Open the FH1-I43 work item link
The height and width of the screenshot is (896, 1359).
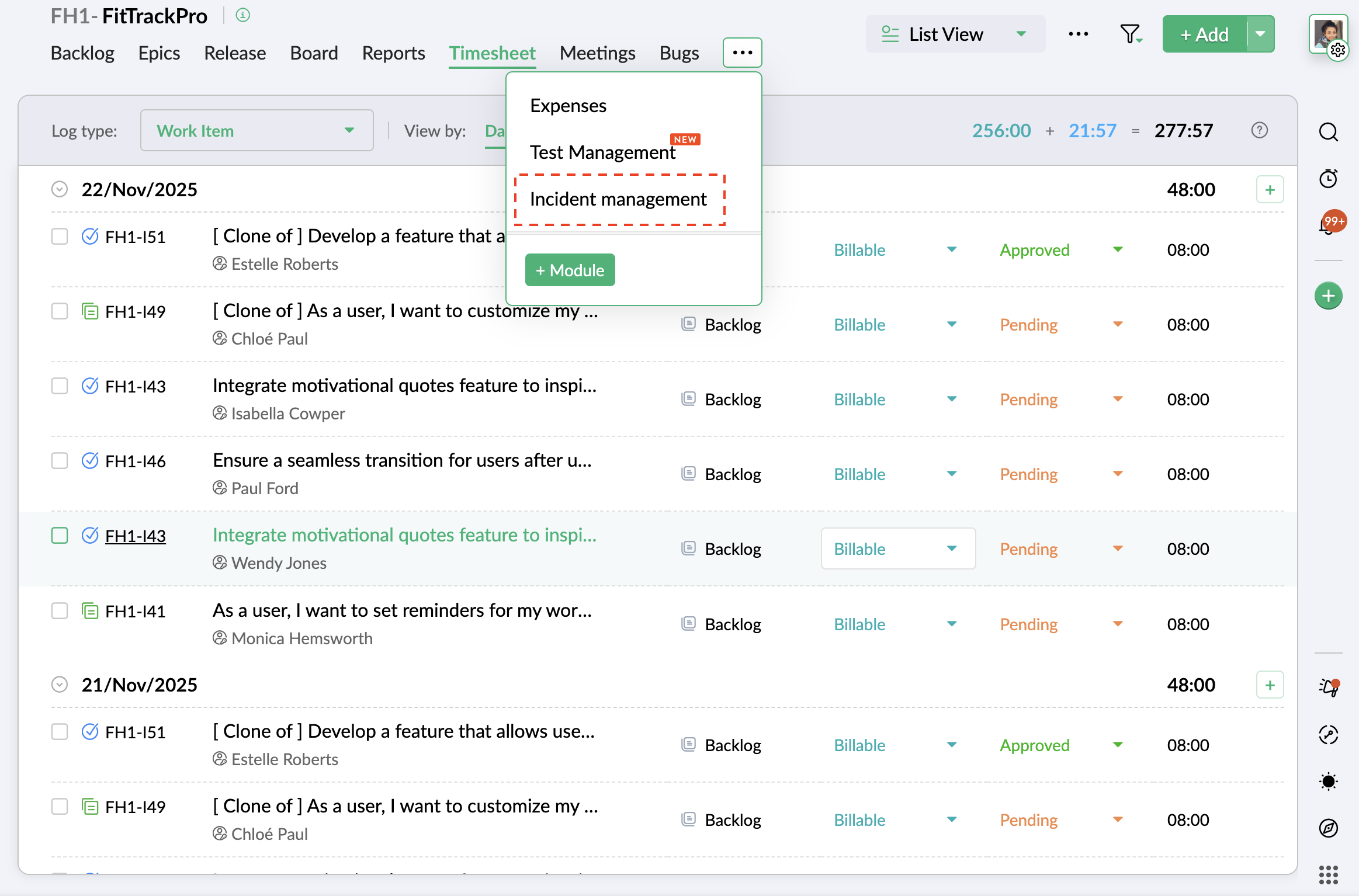[x=136, y=536]
